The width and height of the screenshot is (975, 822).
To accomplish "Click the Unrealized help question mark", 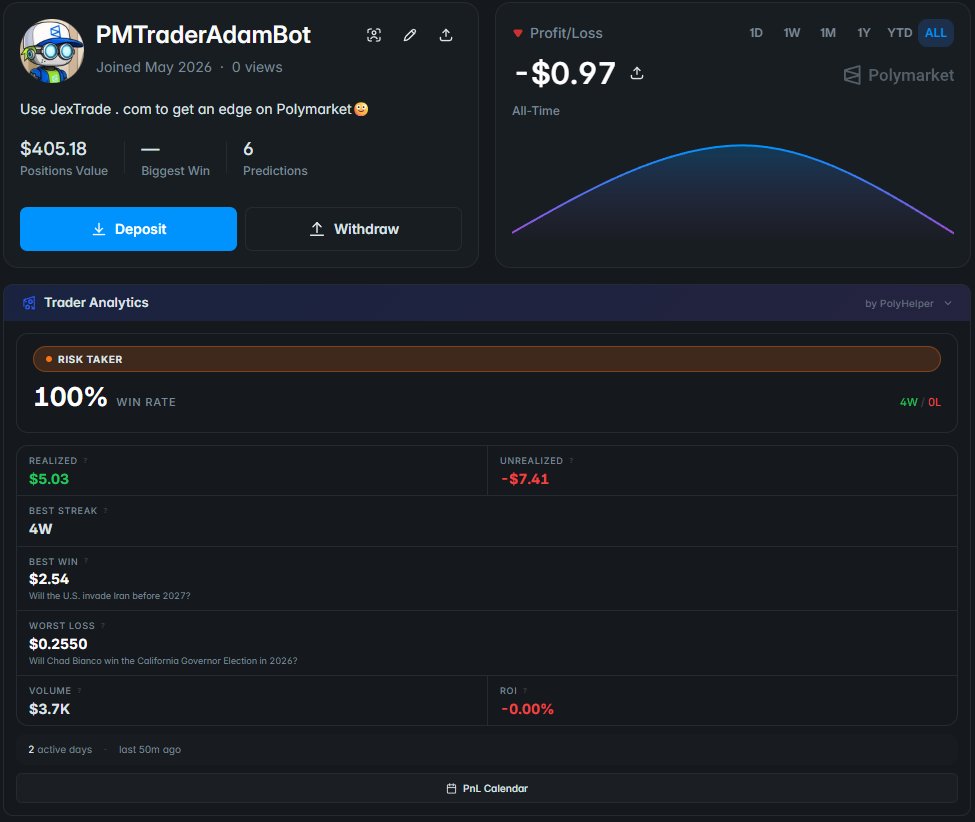I will [571, 461].
